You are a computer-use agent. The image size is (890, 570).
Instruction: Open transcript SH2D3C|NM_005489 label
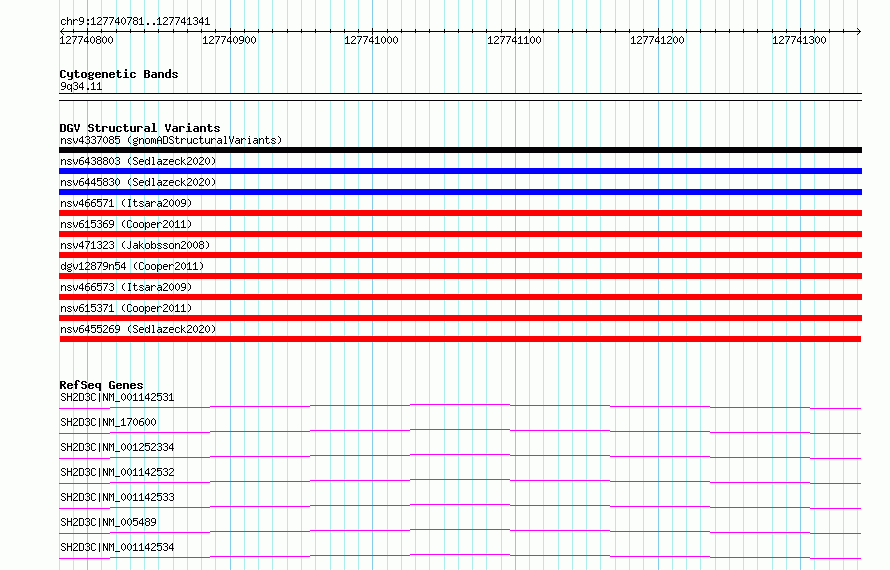(x=108, y=522)
